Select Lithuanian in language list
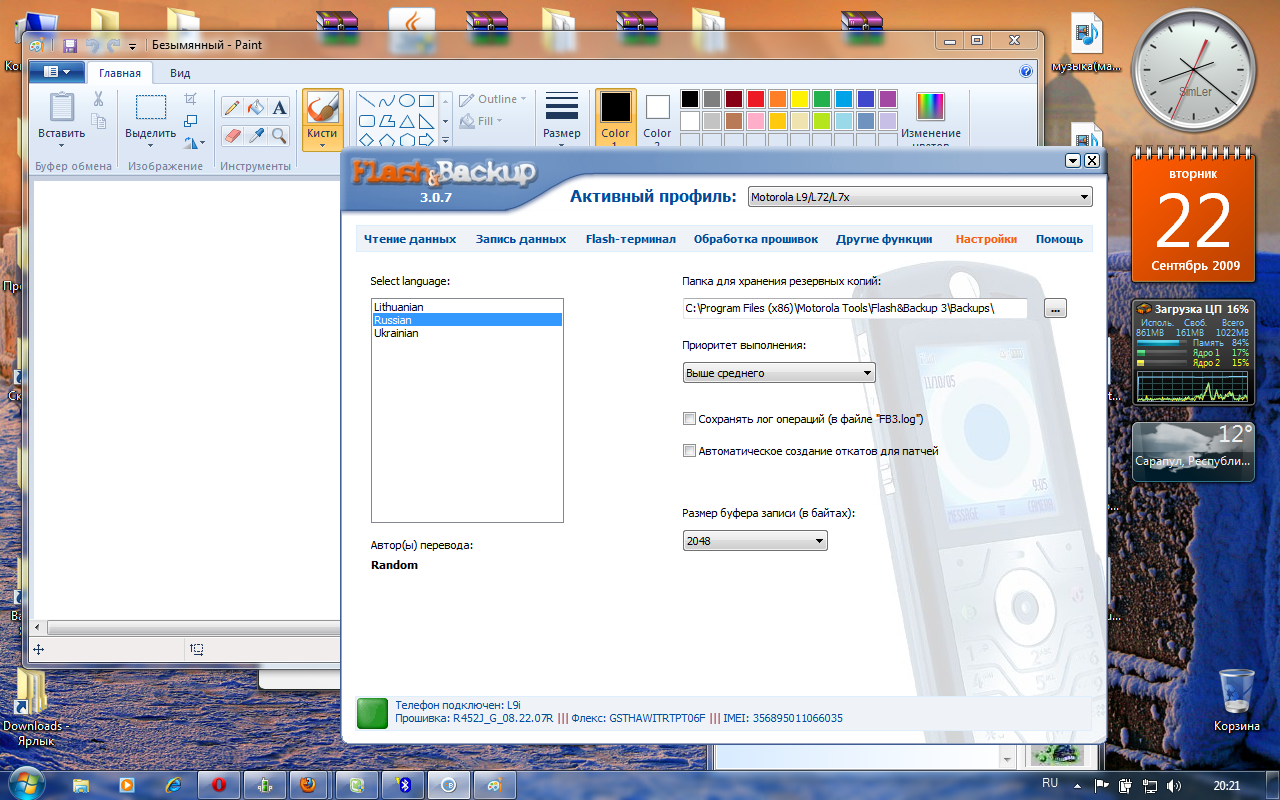Image resolution: width=1280 pixels, height=800 pixels. click(467, 307)
